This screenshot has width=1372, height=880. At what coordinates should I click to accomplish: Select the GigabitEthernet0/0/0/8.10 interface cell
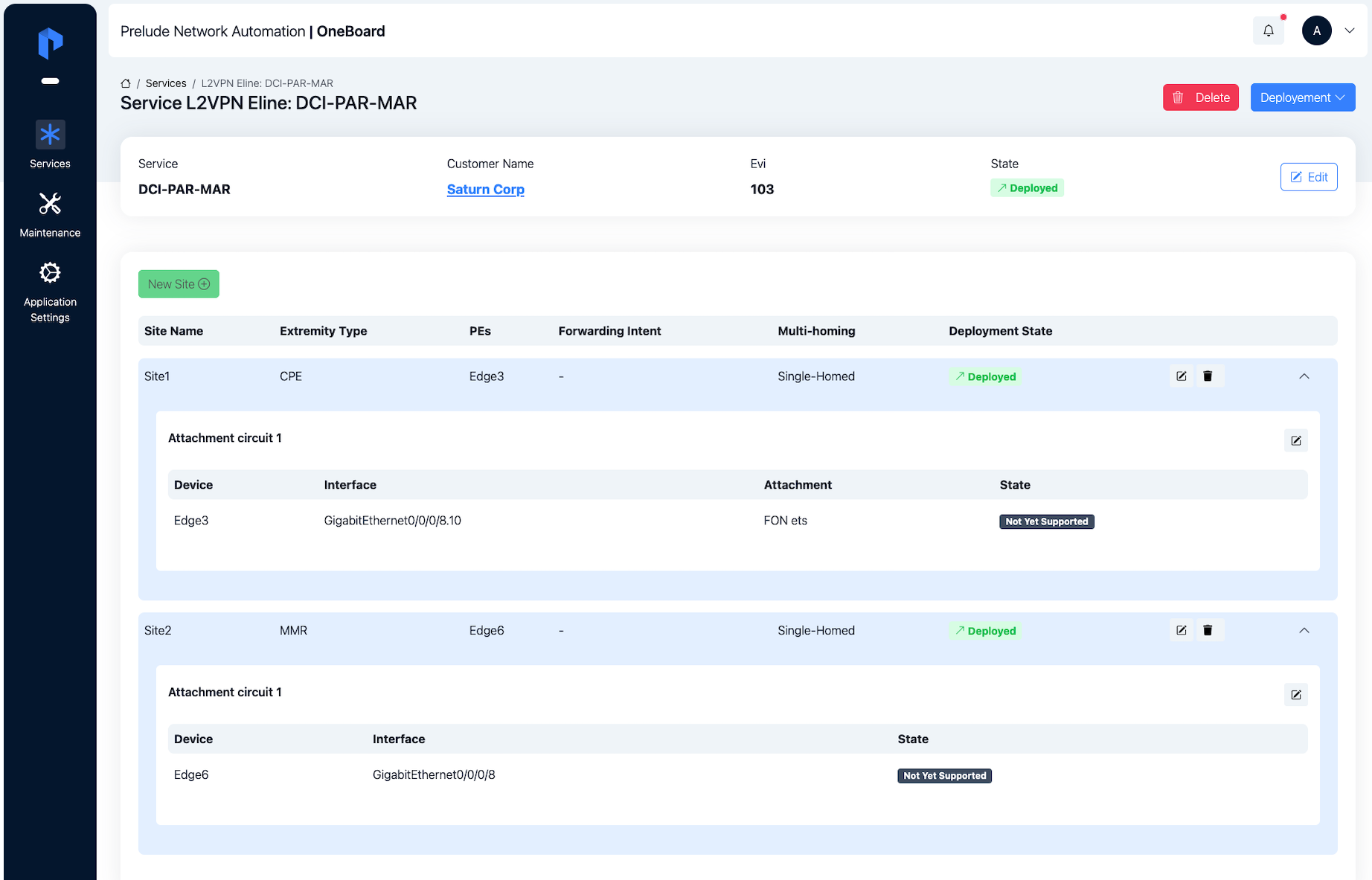pyautogui.click(x=393, y=521)
